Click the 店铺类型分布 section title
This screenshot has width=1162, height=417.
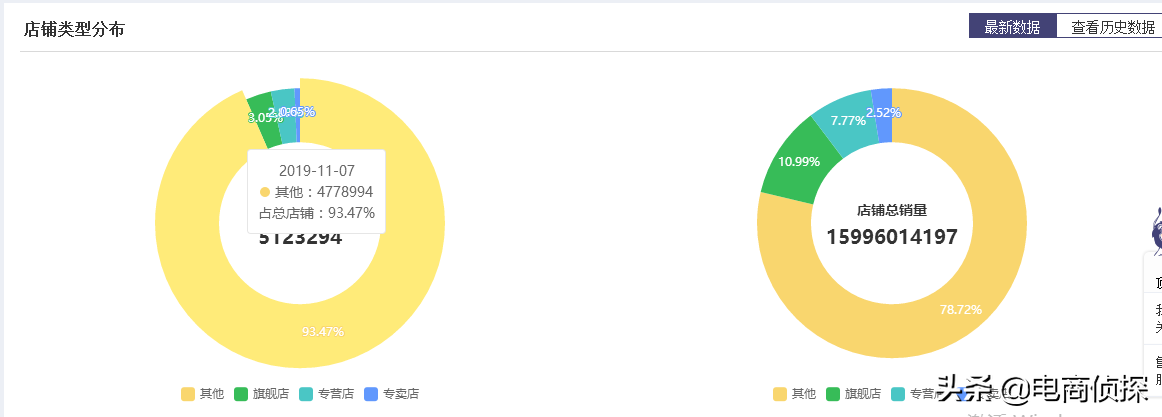(x=74, y=29)
